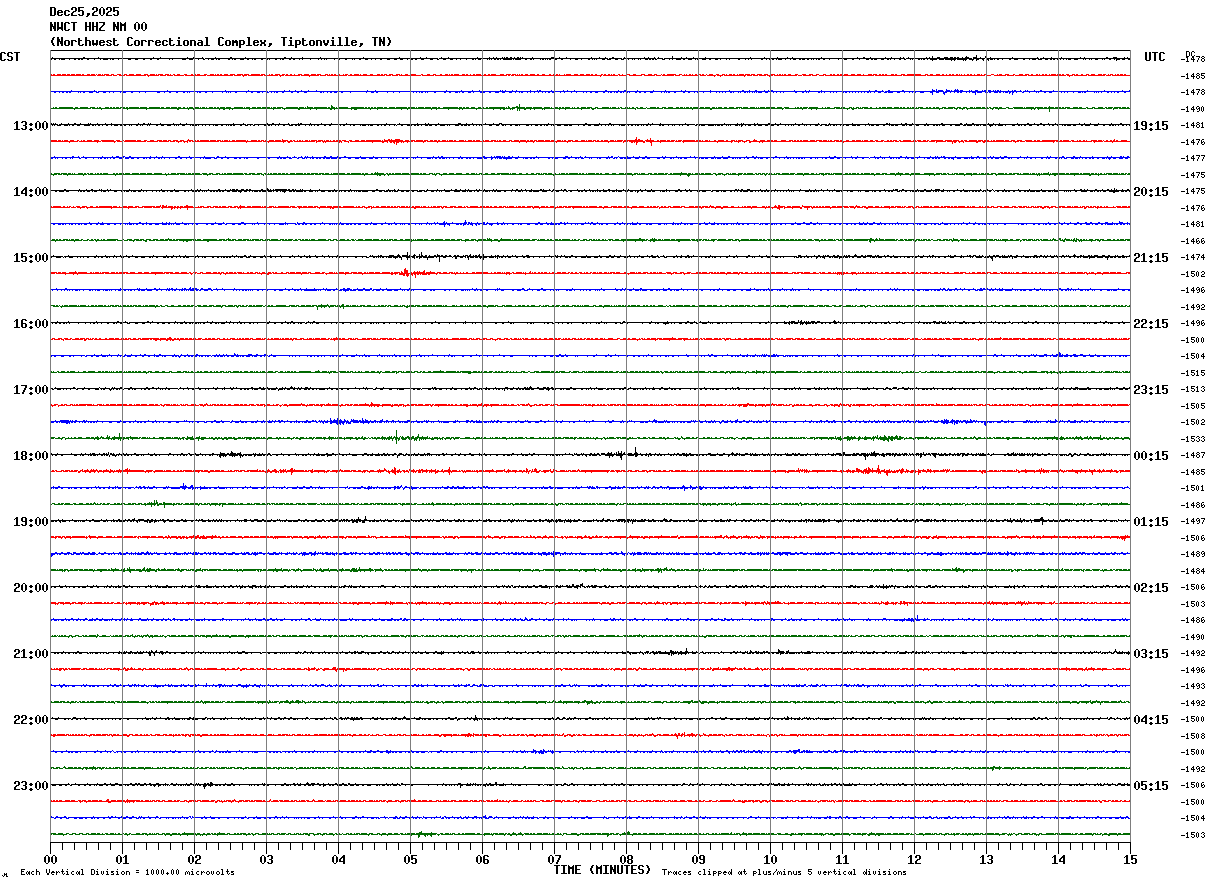Click the 23:15 UTC time label

[x=1151, y=390]
